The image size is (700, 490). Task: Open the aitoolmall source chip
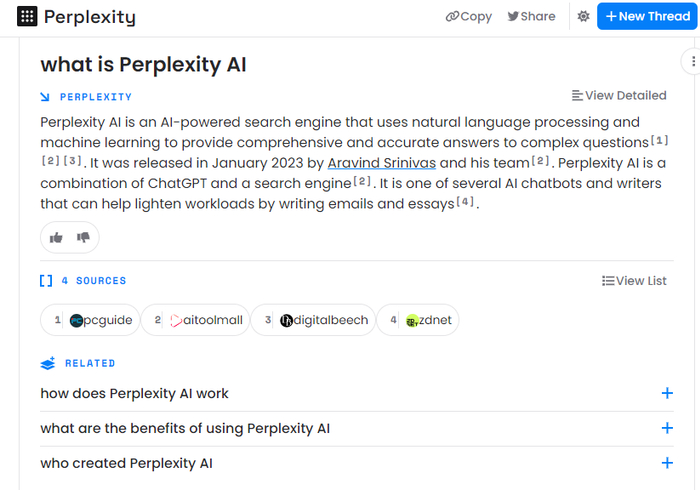196,320
